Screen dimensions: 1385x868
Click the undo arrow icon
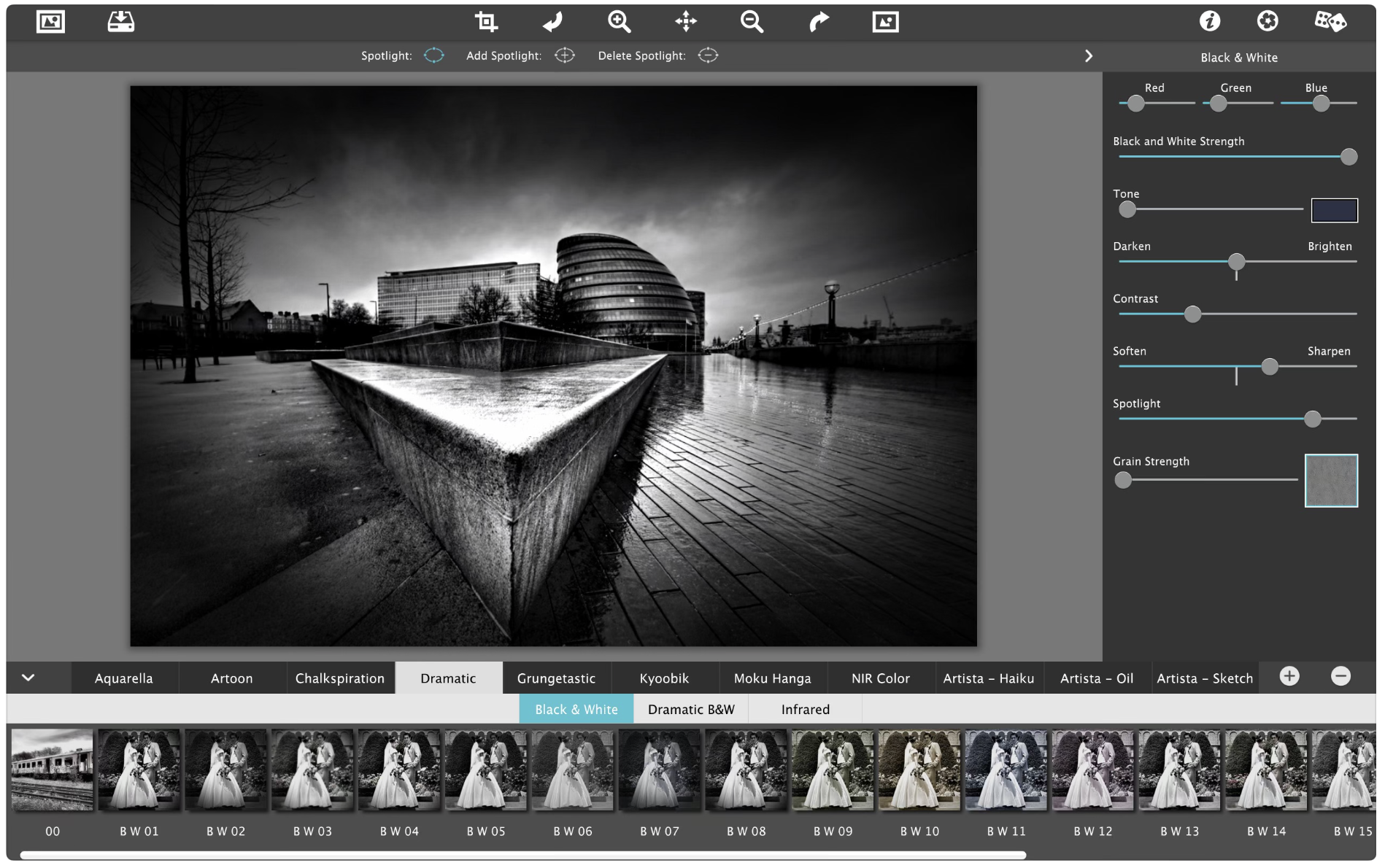click(552, 22)
